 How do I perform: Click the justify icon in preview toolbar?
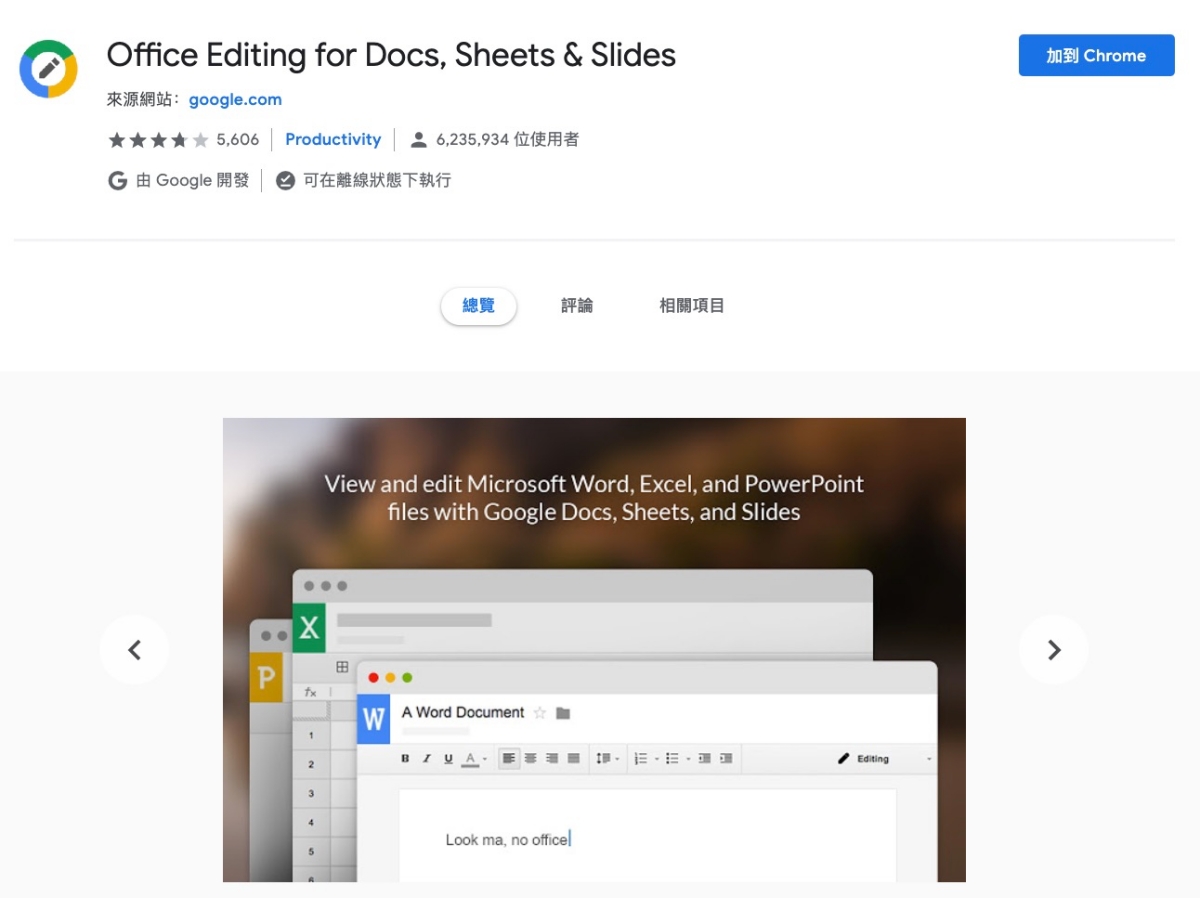[x=573, y=759]
